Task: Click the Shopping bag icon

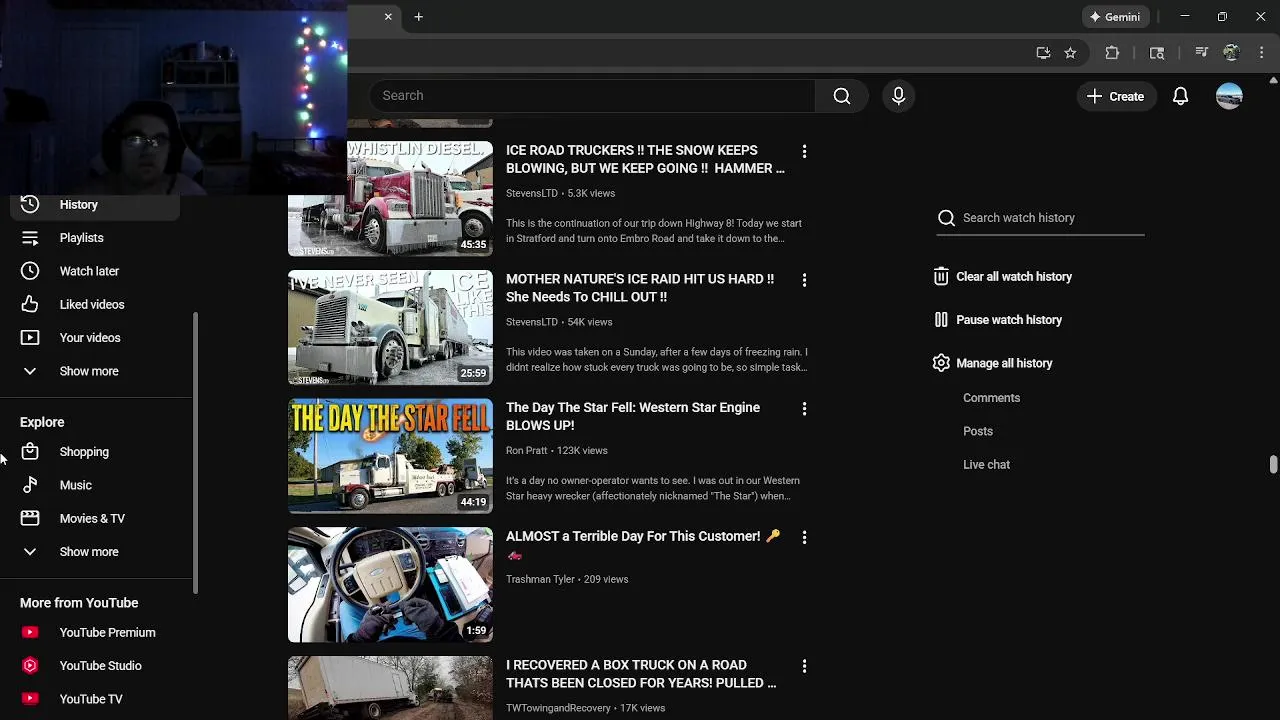Action: [30, 452]
